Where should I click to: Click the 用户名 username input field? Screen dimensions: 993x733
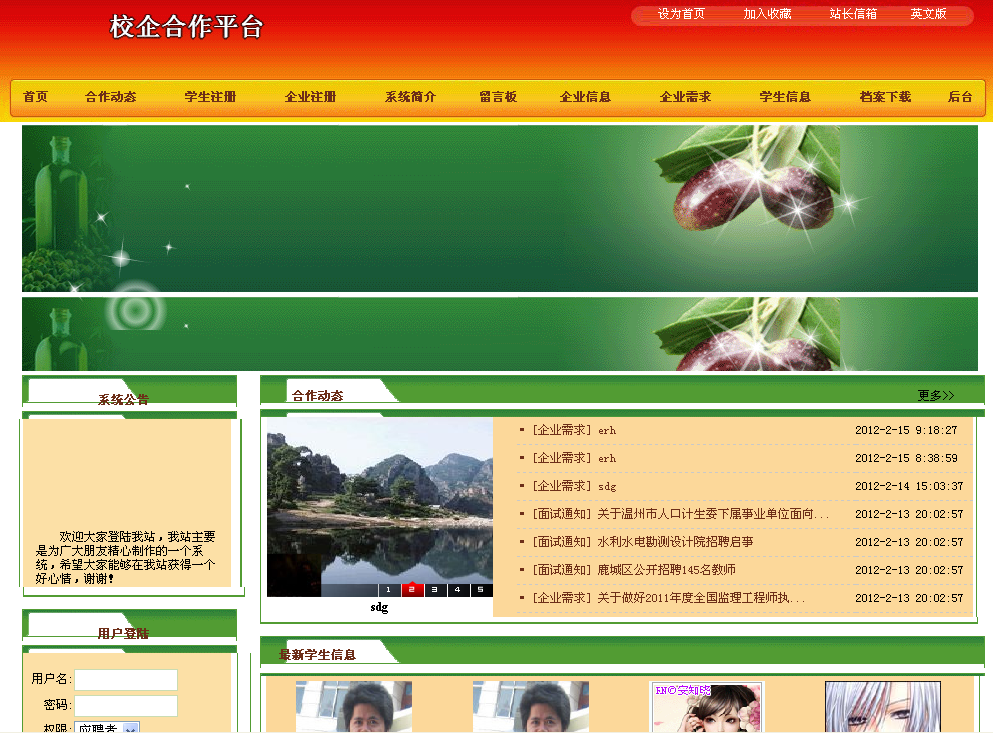point(126,680)
